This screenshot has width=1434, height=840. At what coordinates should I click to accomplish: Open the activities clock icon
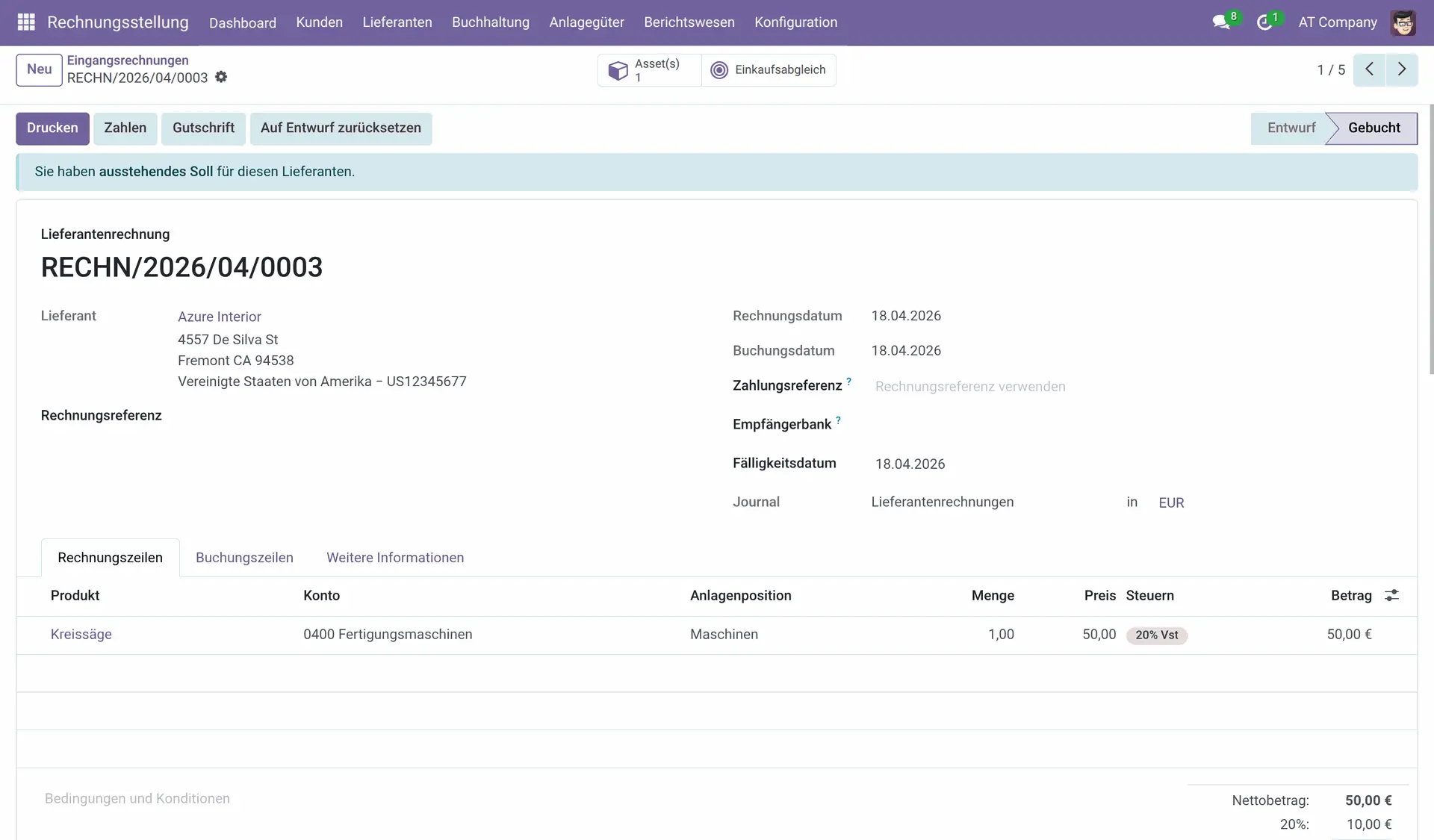1264,22
